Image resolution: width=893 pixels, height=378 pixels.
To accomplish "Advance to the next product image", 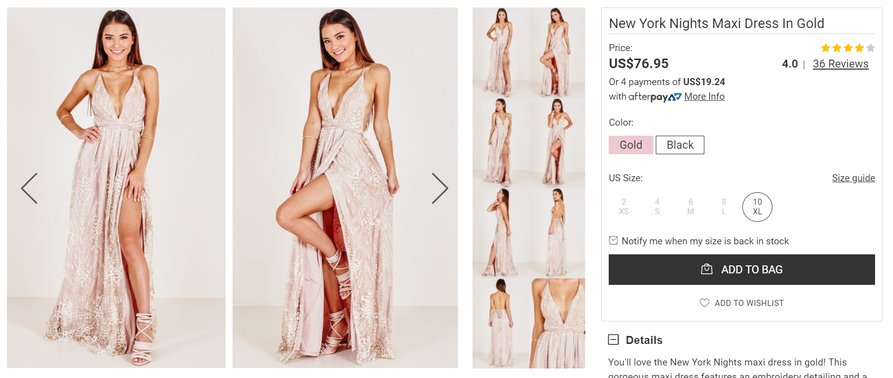I will pos(440,188).
